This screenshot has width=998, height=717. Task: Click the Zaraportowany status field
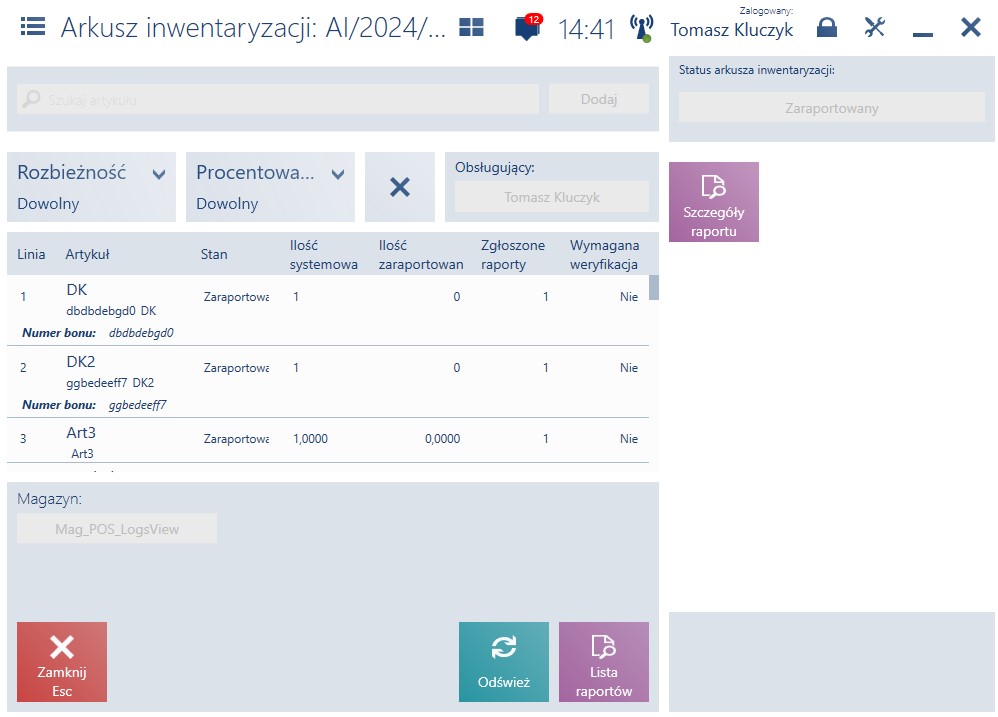831,108
